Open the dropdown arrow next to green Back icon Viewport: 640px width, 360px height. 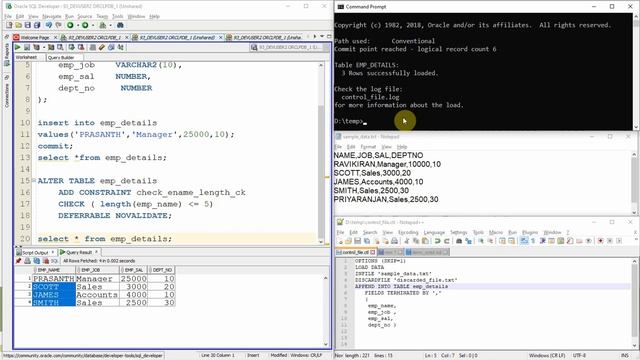click(x=77, y=25)
